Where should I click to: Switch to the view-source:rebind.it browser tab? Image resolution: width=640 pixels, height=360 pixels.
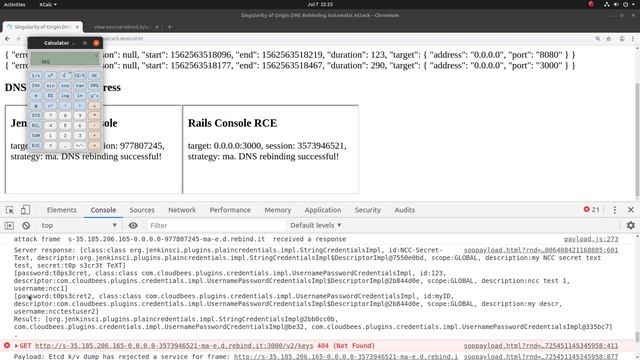[122, 27]
